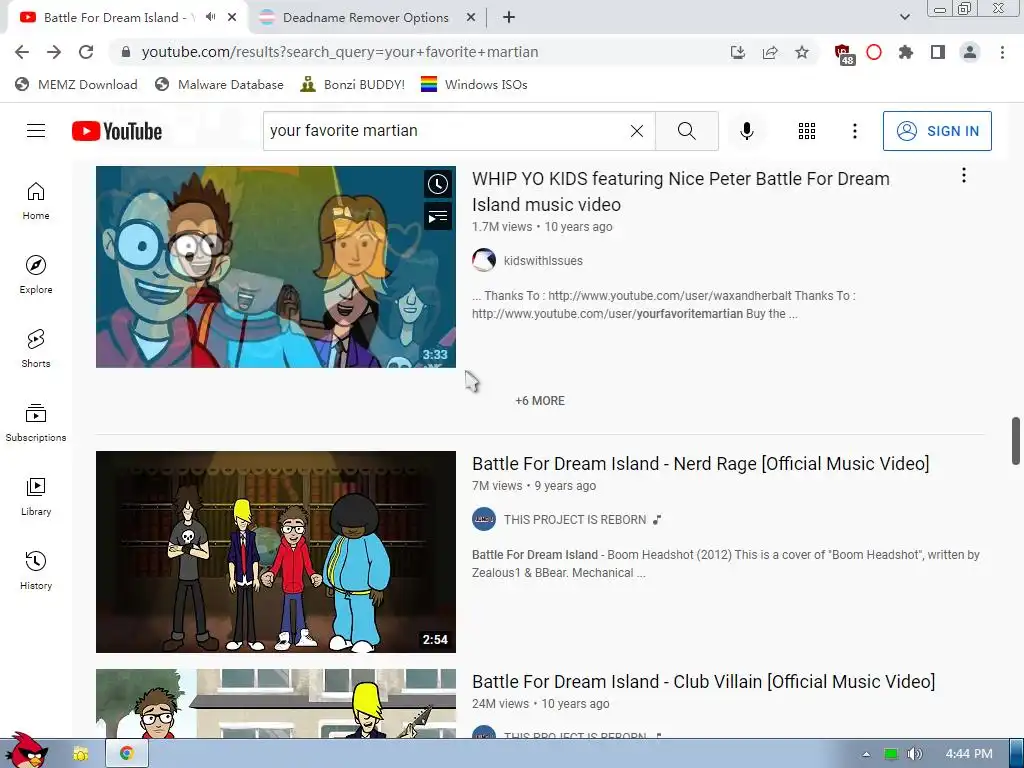1024x768 pixels.
Task: Open the MEMZ Download bookmark
Action: [x=76, y=84]
